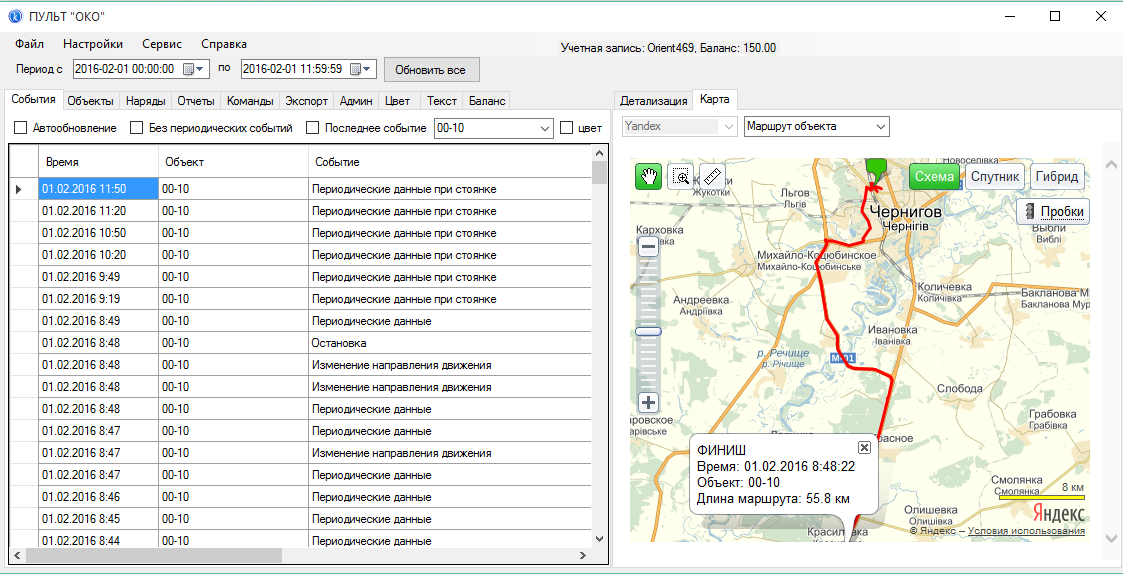Switch map to Спутник view
Screen dimensions: 1123x574
click(994, 177)
